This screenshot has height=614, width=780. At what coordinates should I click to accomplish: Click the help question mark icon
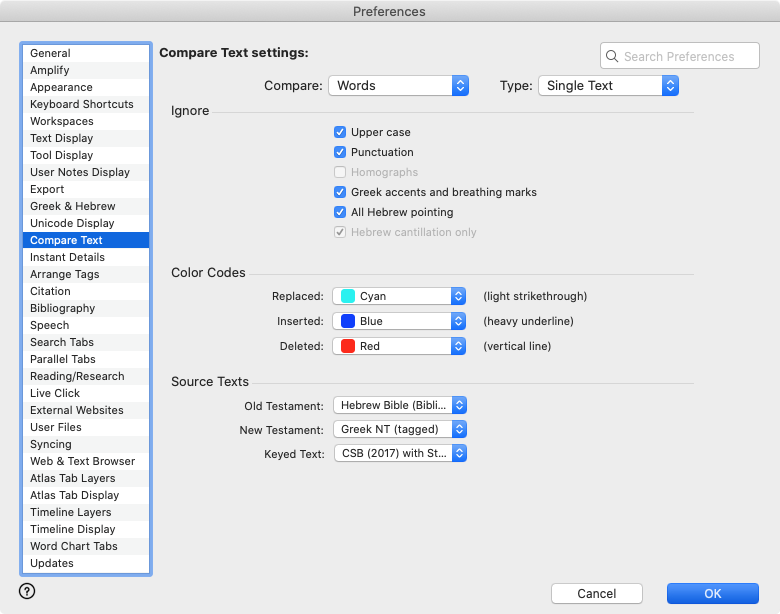(27, 591)
